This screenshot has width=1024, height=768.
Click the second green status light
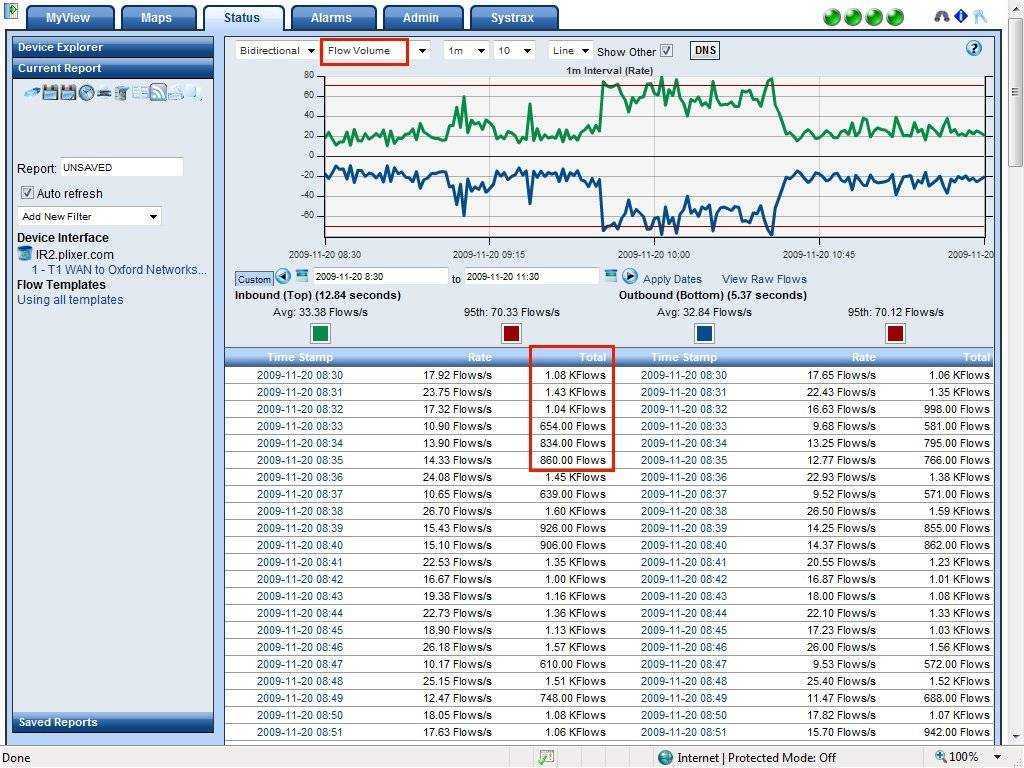tap(853, 17)
